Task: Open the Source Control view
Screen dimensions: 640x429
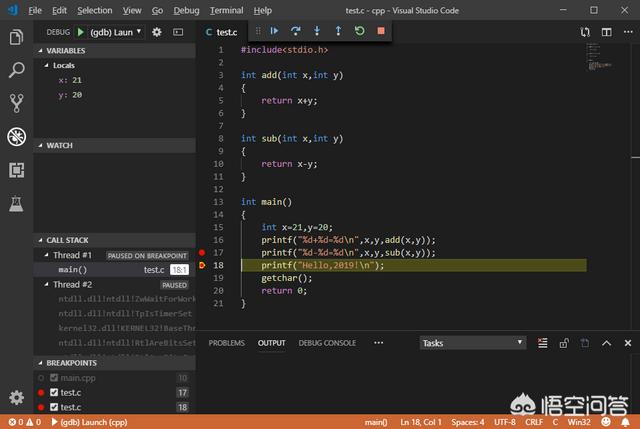Action: pyautogui.click(x=16, y=103)
